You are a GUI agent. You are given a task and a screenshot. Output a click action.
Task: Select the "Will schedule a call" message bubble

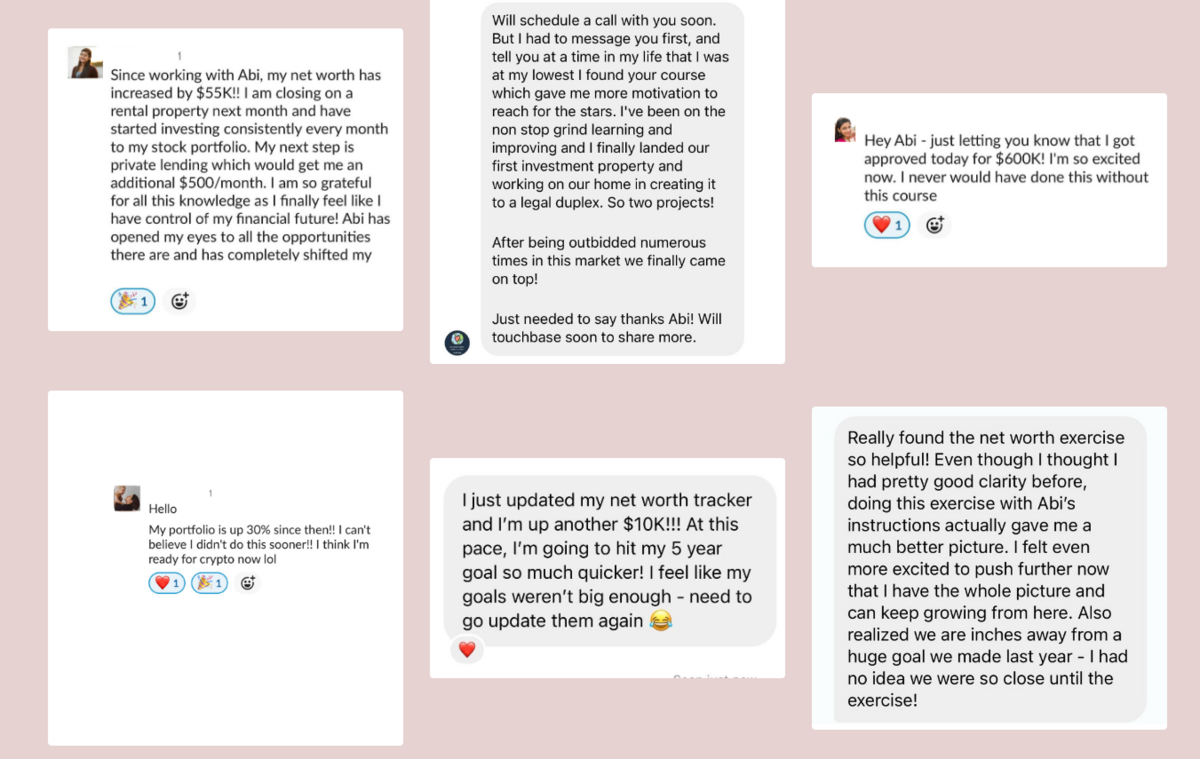pyautogui.click(x=612, y=179)
